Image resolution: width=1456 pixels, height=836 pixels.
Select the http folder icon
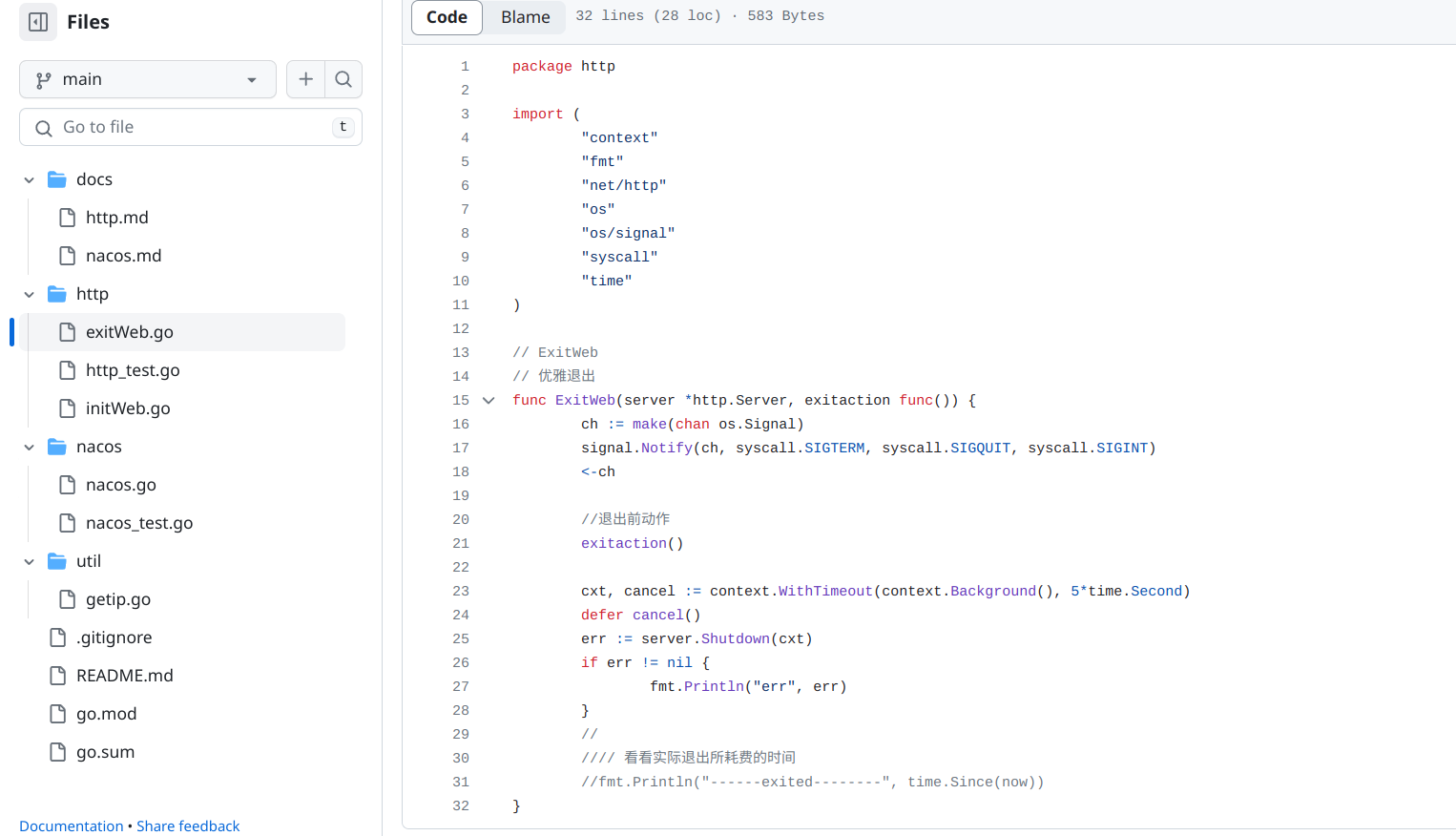tap(57, 294)
